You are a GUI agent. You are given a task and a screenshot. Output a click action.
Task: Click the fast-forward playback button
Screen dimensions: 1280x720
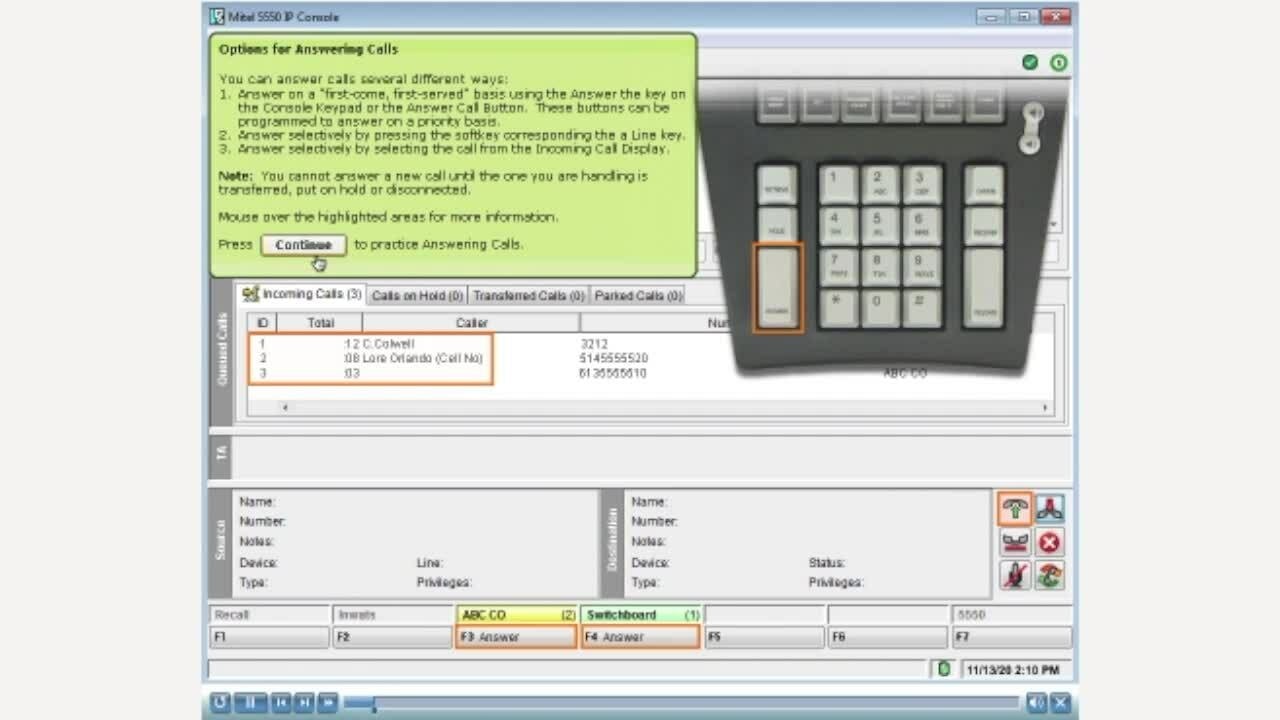(x=327, y=703)
